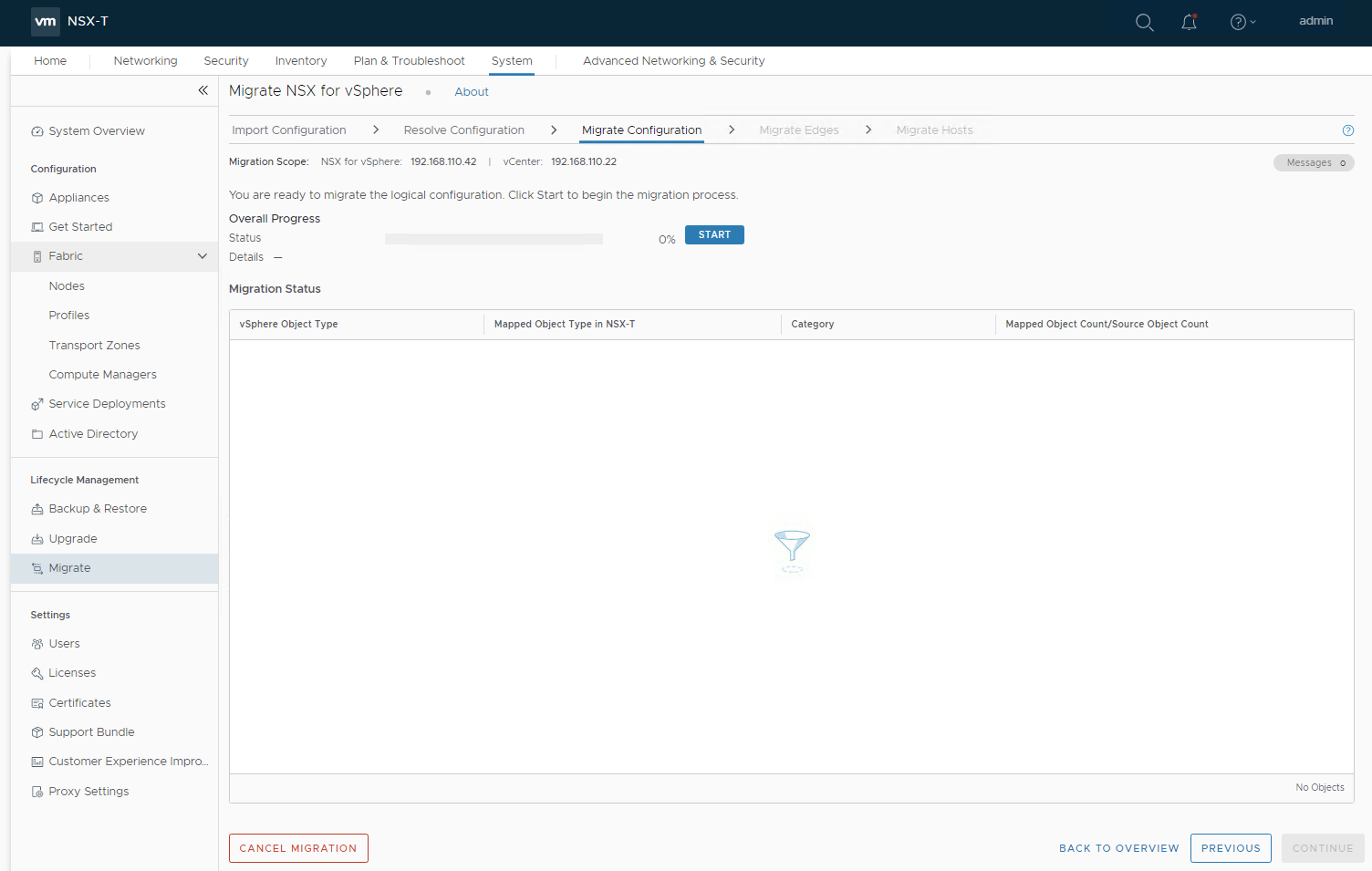The image size is (1372, 871).
Task: Open the Networking tab
Action: [145, 61]
